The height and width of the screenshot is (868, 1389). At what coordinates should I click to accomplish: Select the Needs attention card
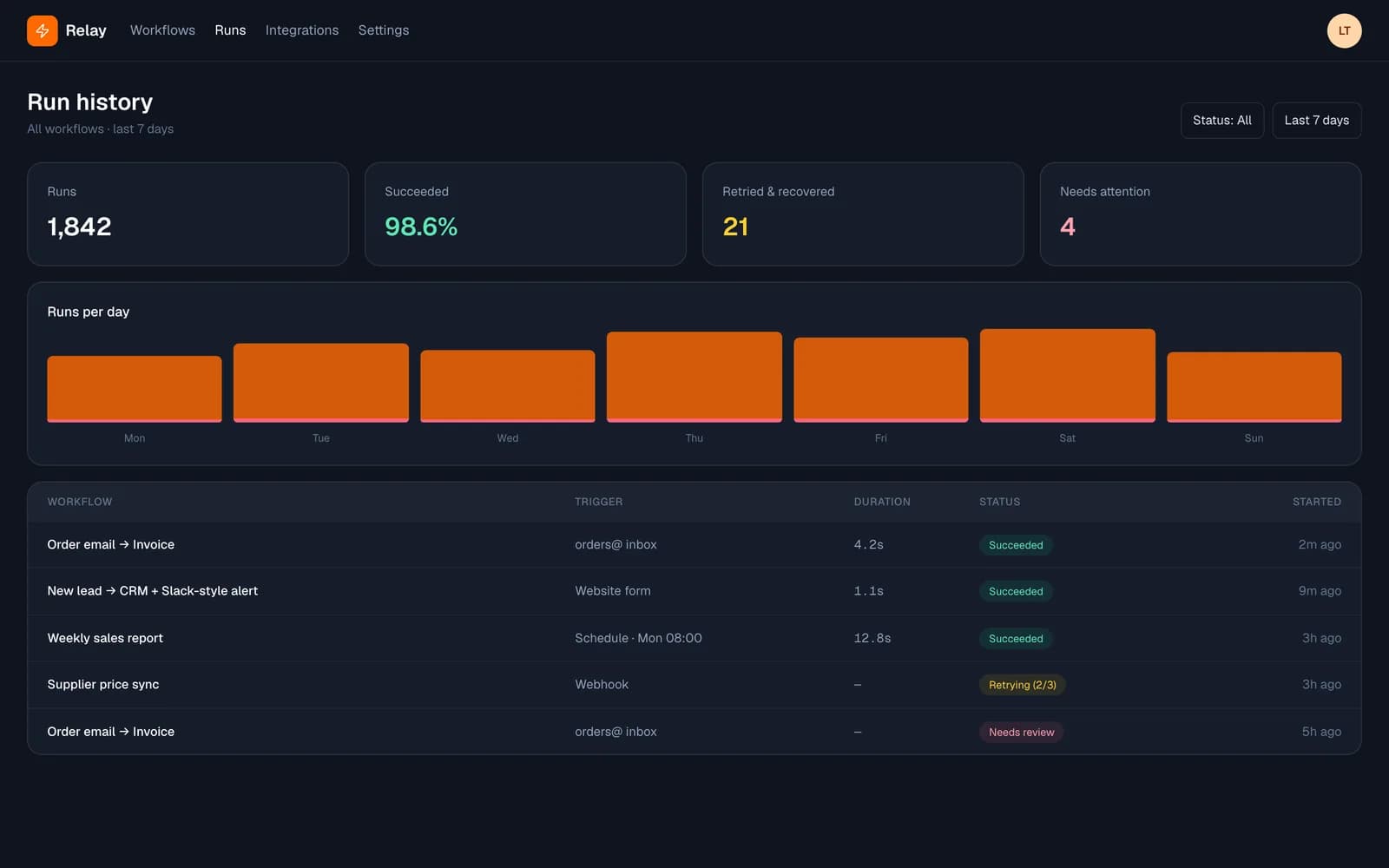point(1201,214)
